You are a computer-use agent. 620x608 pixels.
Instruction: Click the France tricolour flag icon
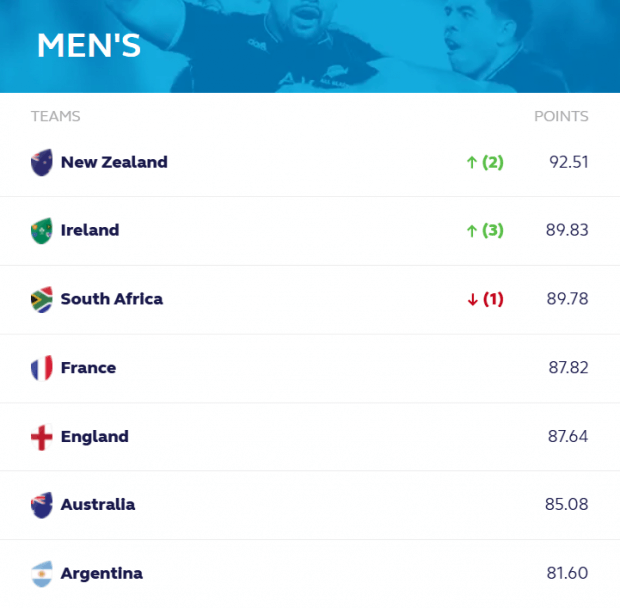click(42, 368)
